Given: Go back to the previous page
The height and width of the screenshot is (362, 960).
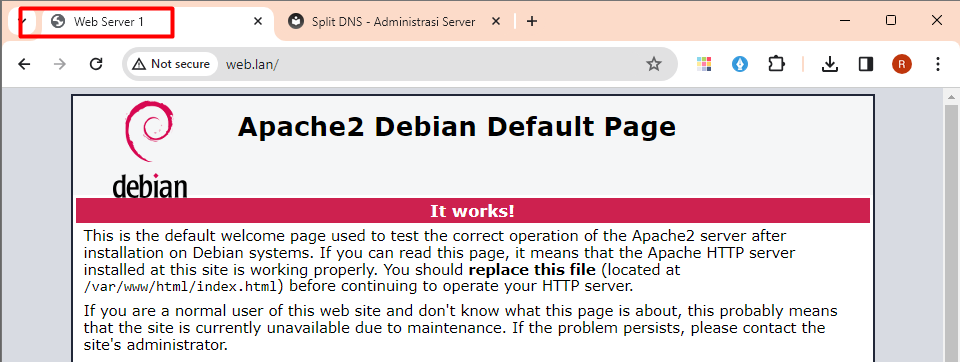Looking at the screenshot, I should 24,64.
